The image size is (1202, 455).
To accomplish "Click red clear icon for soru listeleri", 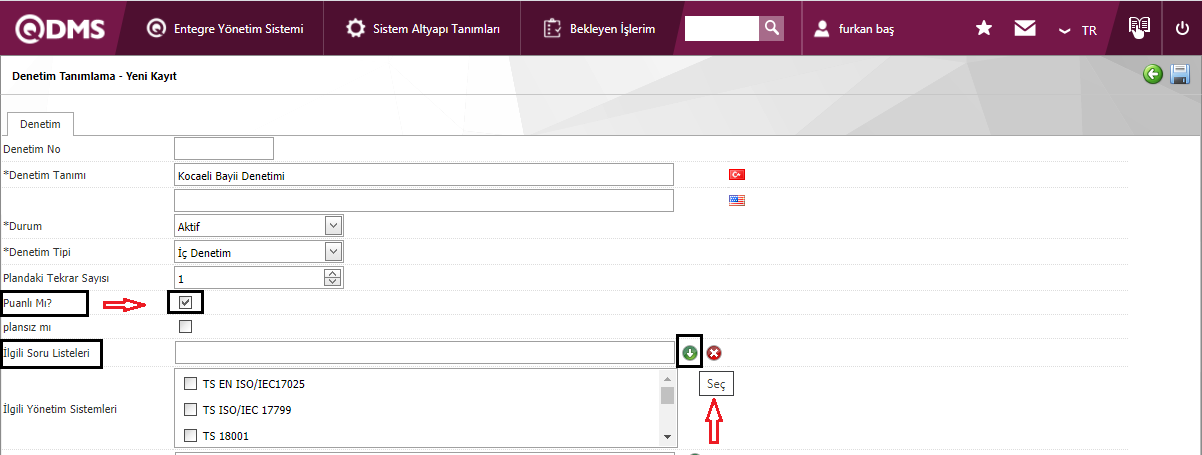I will (714, 353).
